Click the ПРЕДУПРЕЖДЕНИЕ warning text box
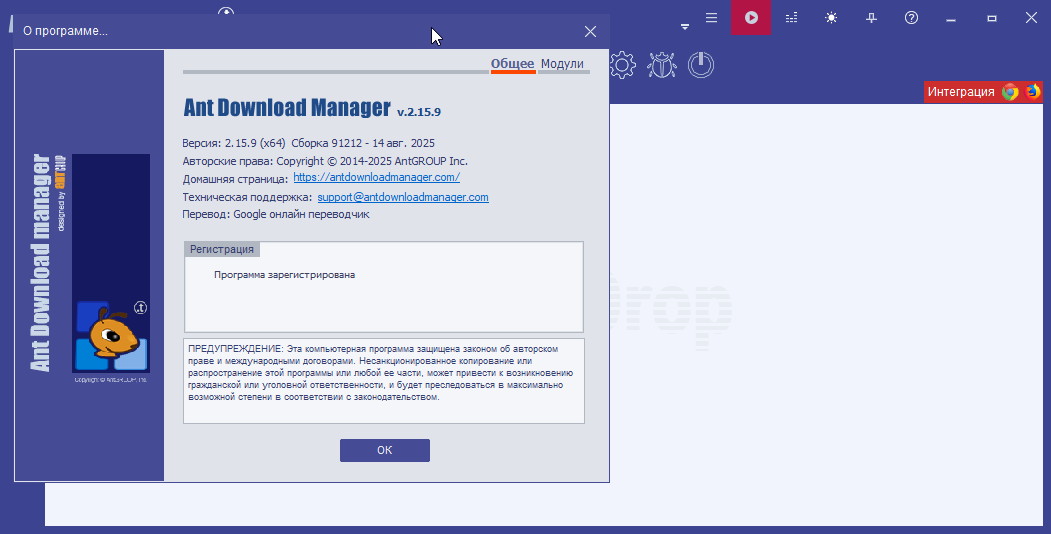 384,381
